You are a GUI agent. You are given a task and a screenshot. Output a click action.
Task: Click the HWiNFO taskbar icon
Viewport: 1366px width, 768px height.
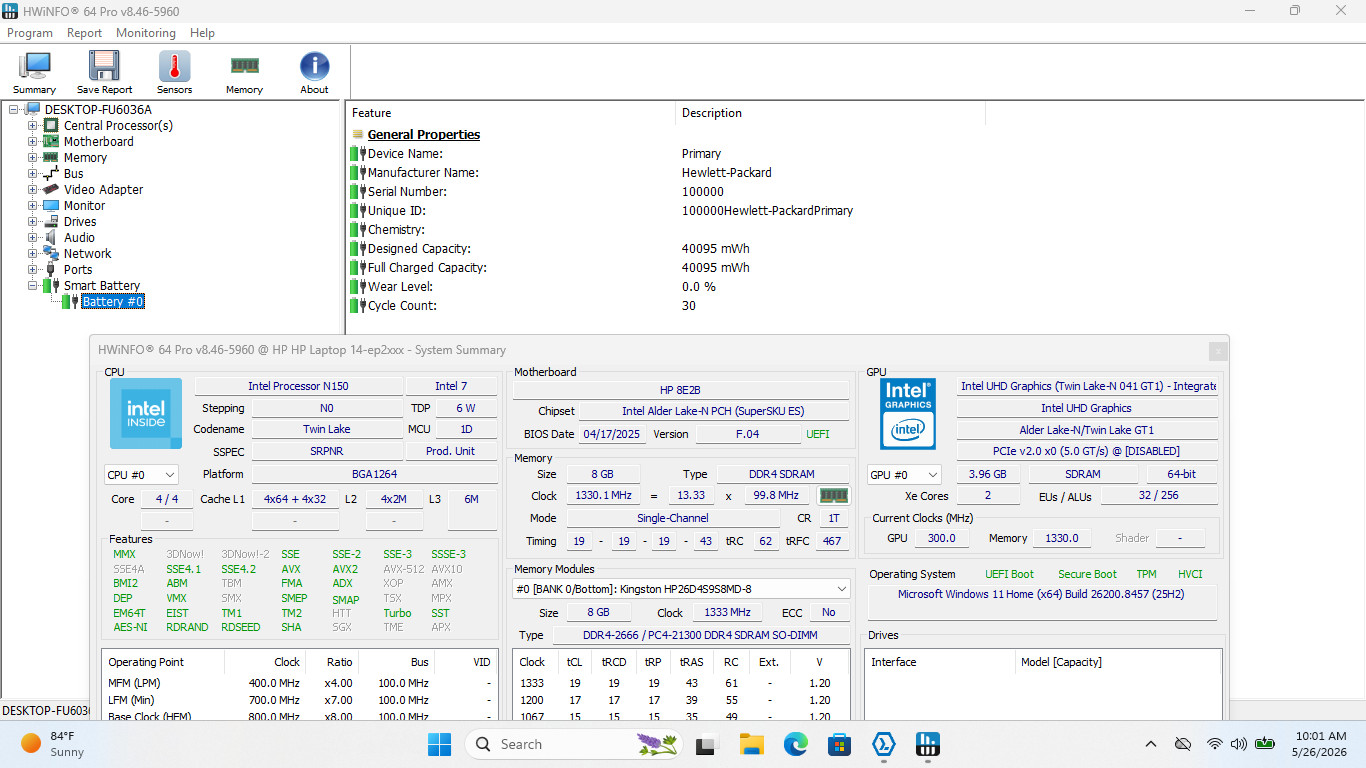pyautogui.click(x=928, y=744)
